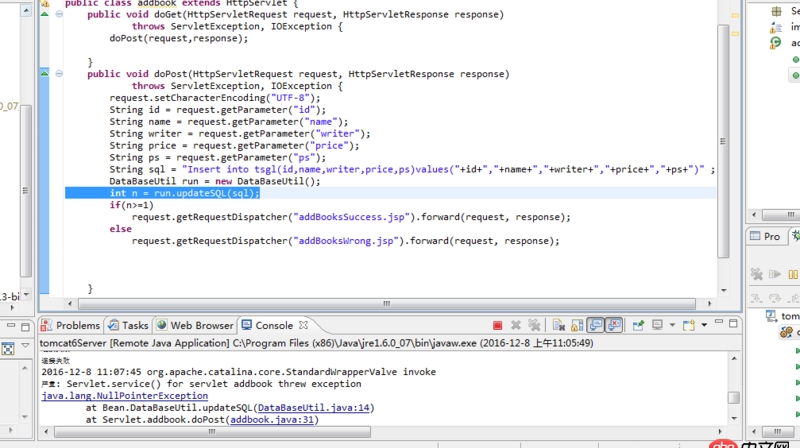The width and height of the screenshot is (800, 448).
Task: Click the addBooksWrong.jsp string in code
Action: (x=346, y=241)
